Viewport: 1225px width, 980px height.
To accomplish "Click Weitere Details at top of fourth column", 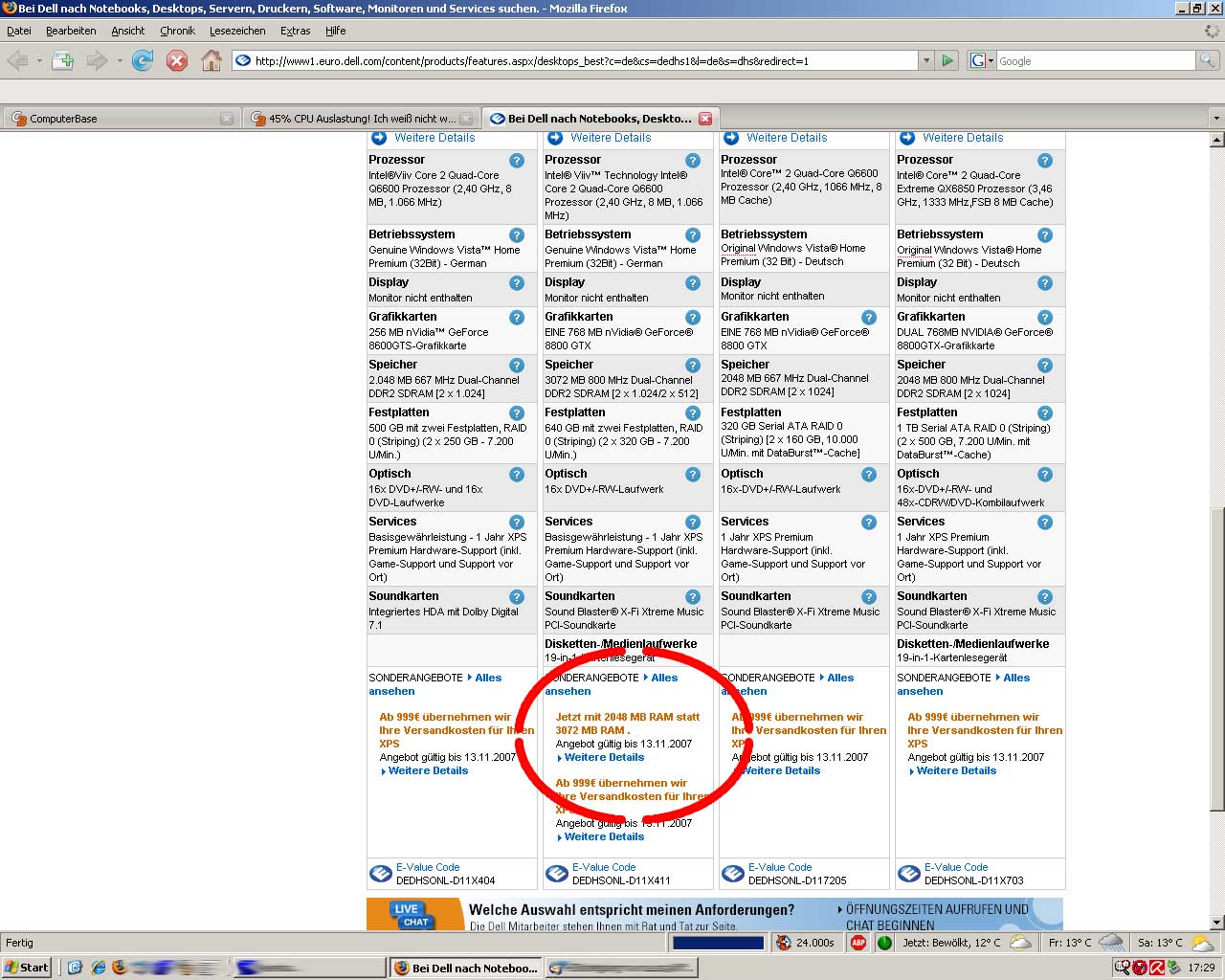I will tap(963, 138).
